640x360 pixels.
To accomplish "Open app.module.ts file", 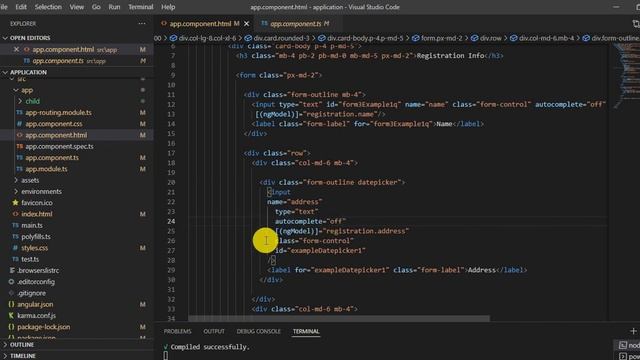I will tap(46, 169).
